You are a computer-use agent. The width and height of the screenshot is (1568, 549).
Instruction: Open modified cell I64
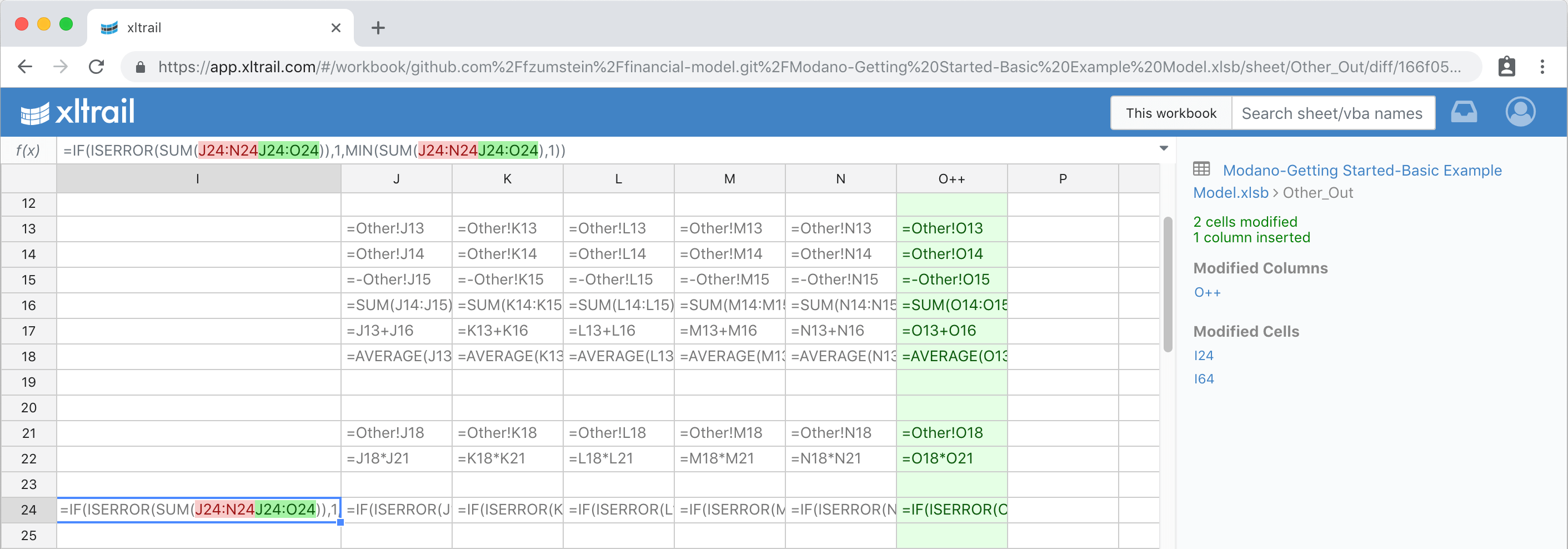pos(1204,378)
